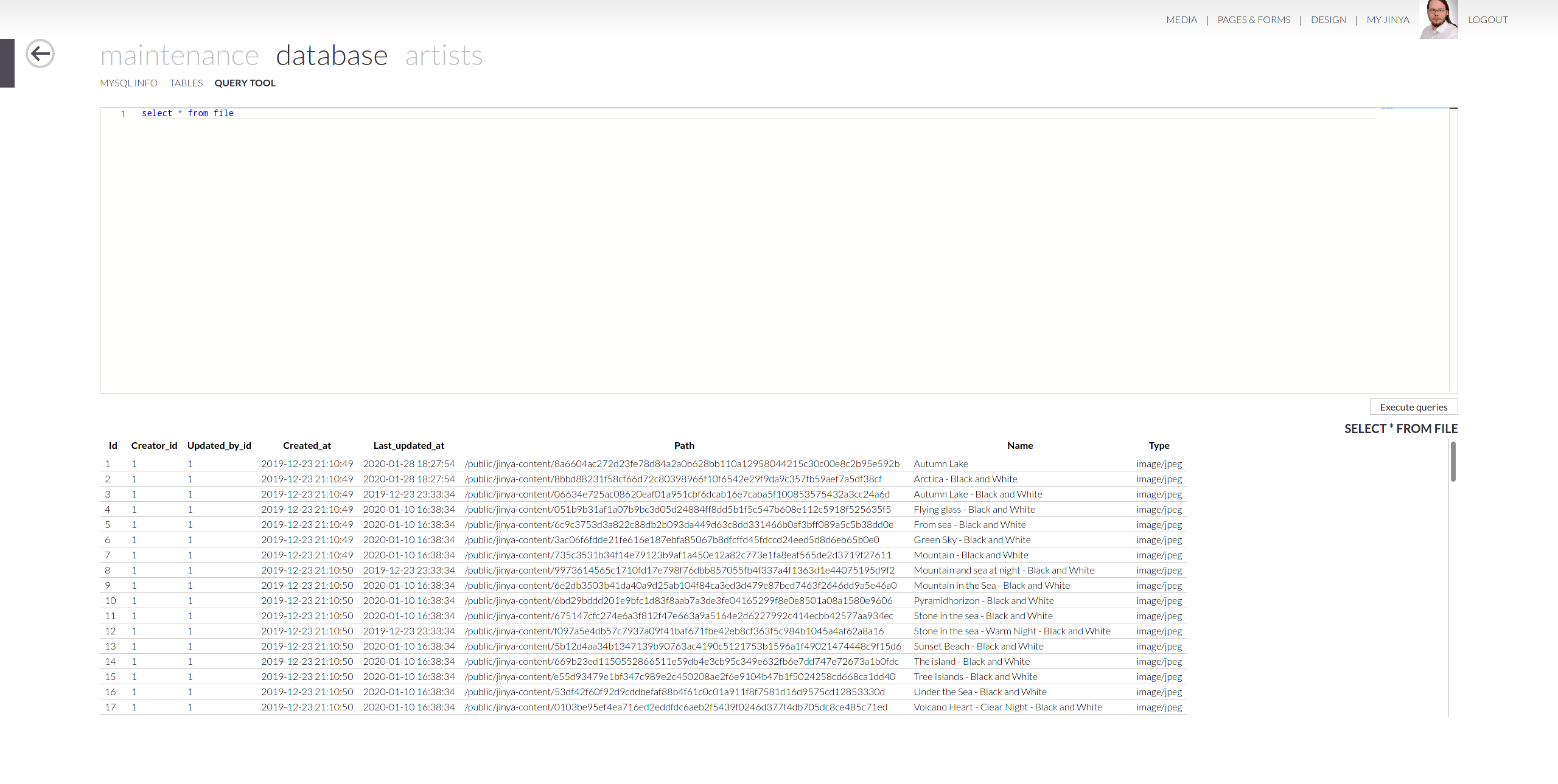Switch to the maintenance section
This screenshot has height=784, width=1558.
180,56
